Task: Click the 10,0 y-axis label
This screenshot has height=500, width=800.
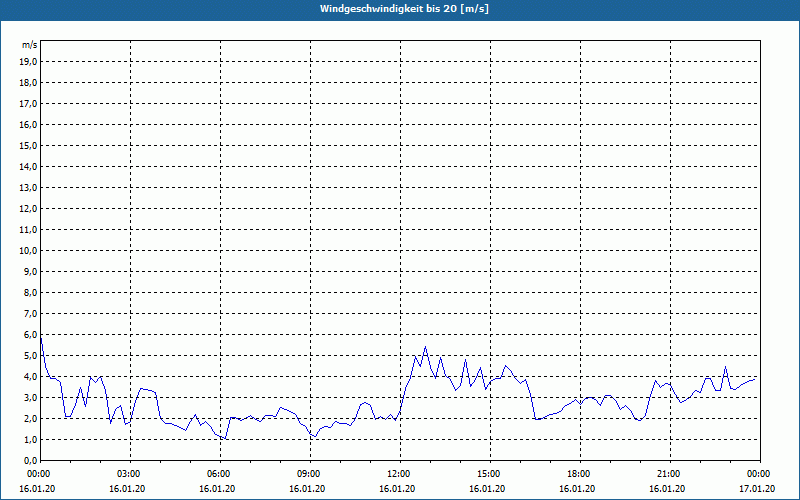Action: 28,251
